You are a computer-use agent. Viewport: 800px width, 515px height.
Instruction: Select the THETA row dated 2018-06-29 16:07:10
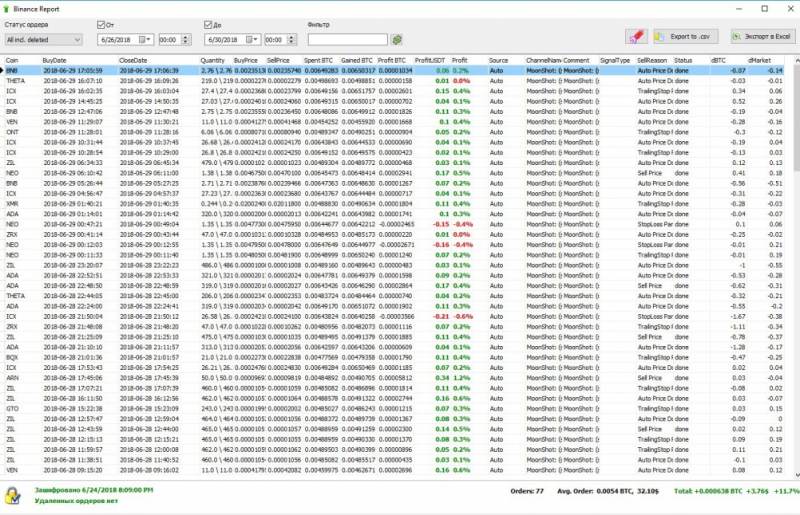[x=60, y=81]
